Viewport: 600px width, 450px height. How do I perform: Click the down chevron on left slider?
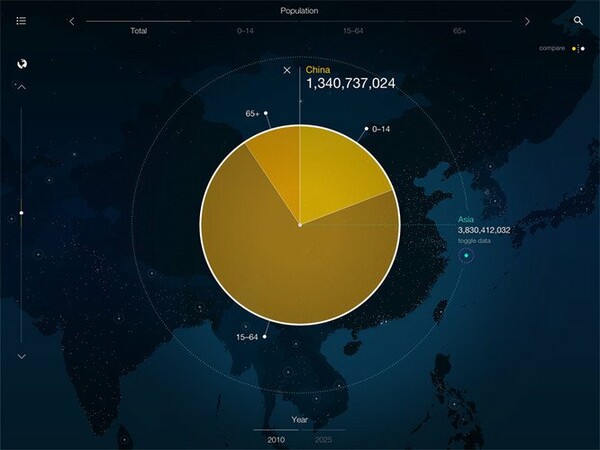click(x=22, y=356)
